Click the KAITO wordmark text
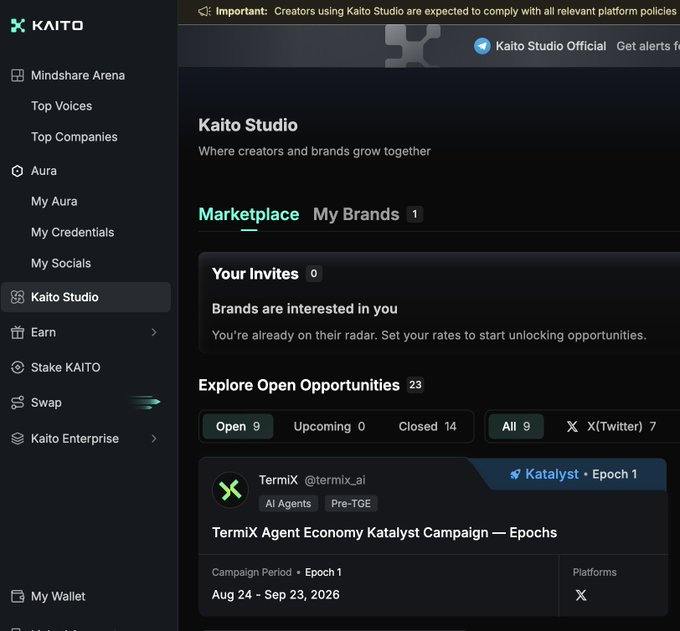The image size is (680, 631). pos(58,26)
